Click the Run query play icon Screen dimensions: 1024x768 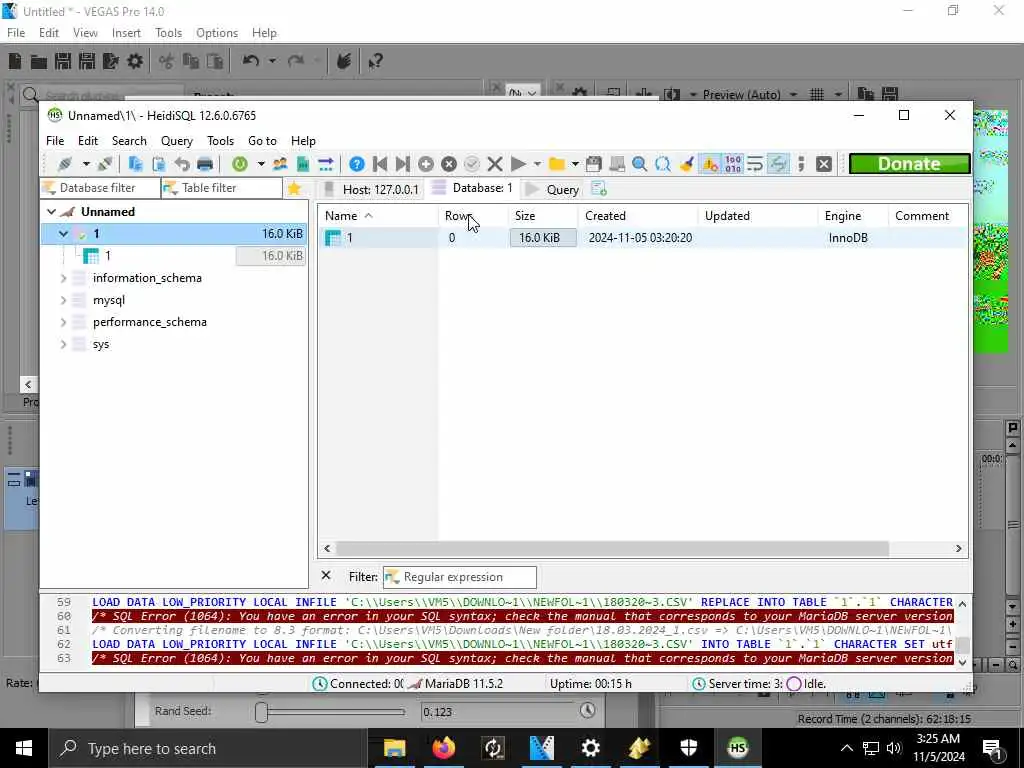click(x=518, y=164)
